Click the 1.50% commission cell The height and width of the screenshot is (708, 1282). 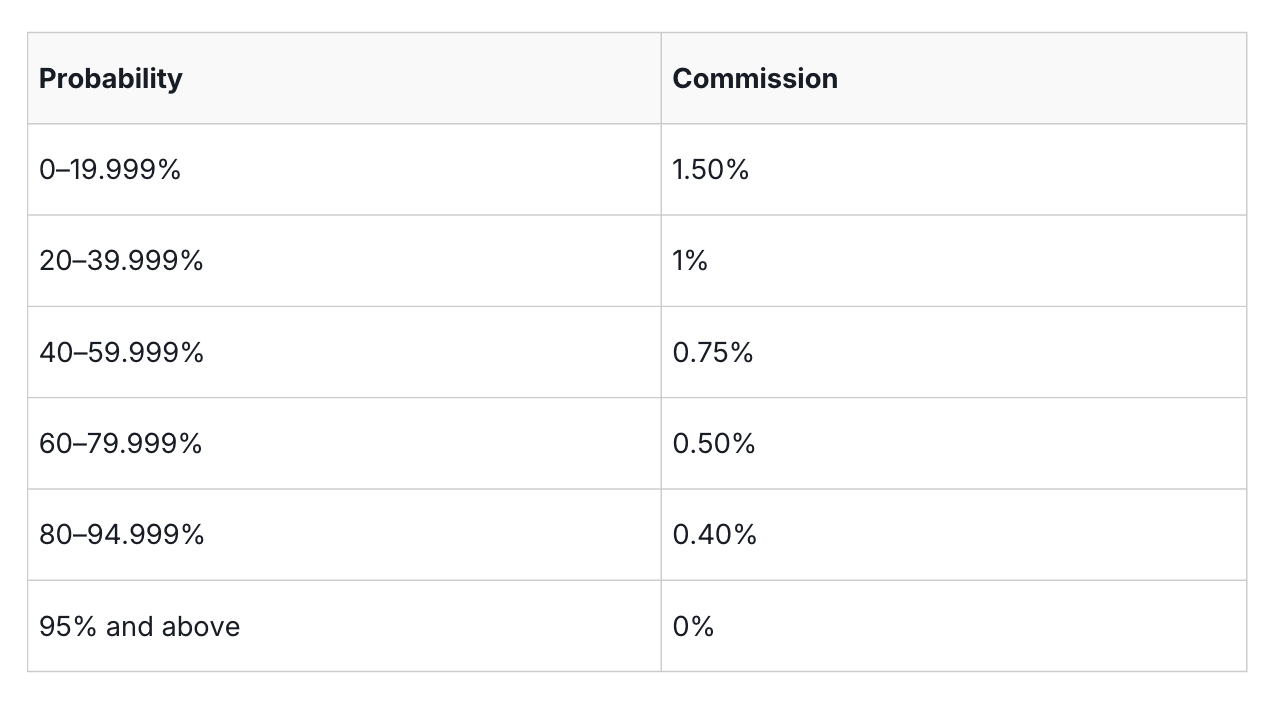pyautogui.click(x=710, y=170)
